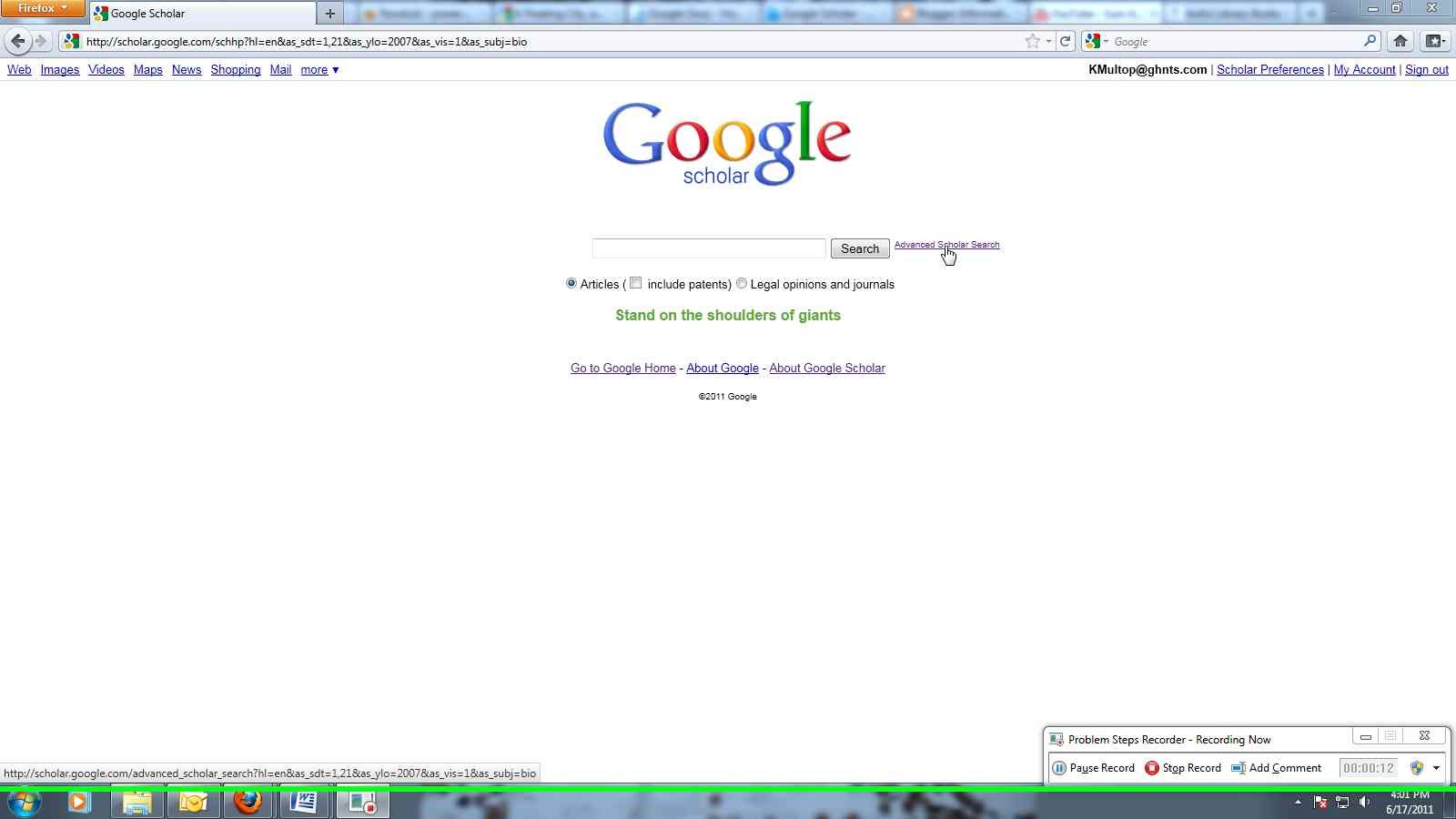Click the Search button
The height and width of the screenshot is (819, 1456).
point(859,248)
